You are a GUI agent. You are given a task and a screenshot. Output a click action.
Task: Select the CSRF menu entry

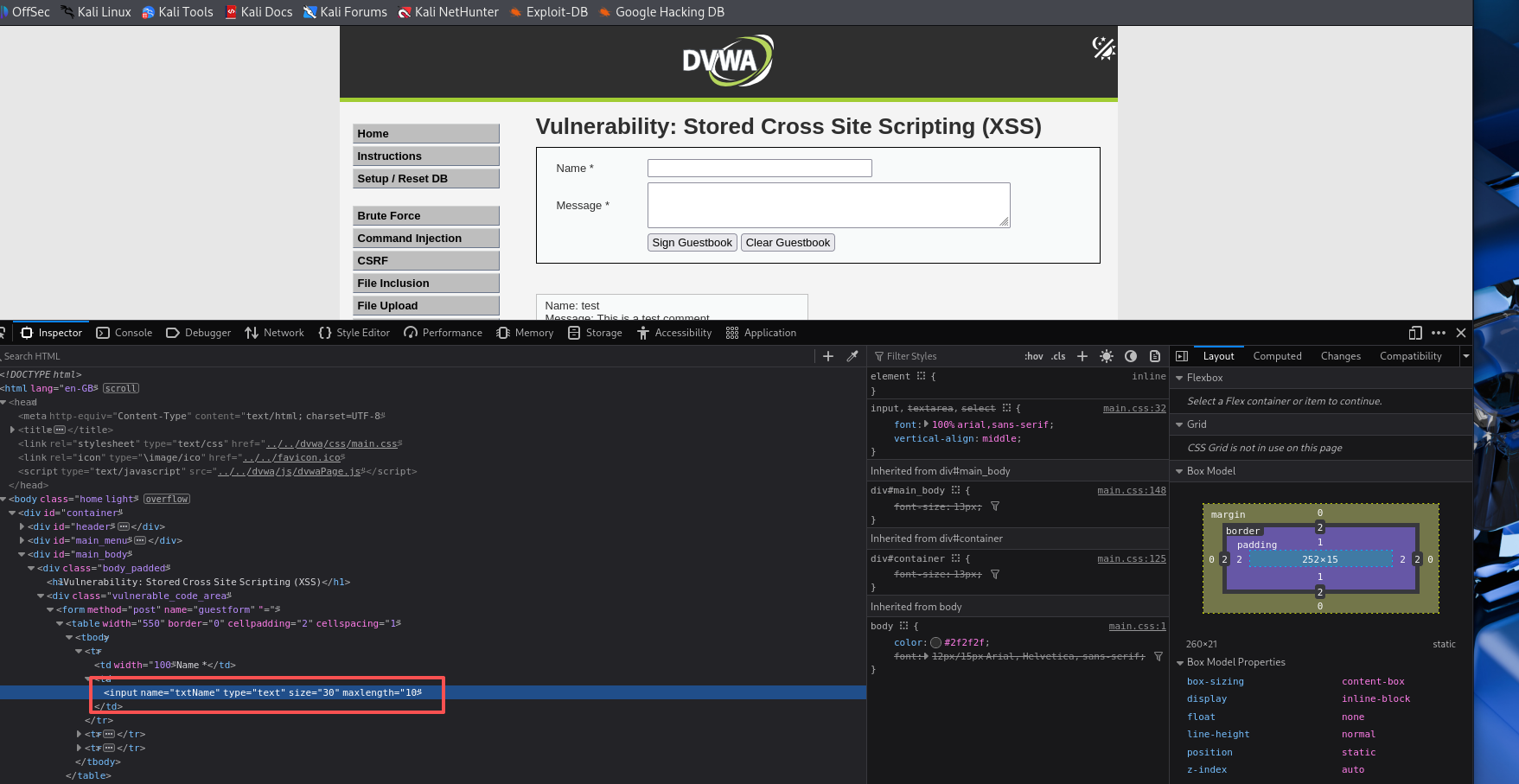[x=426, y=260]
